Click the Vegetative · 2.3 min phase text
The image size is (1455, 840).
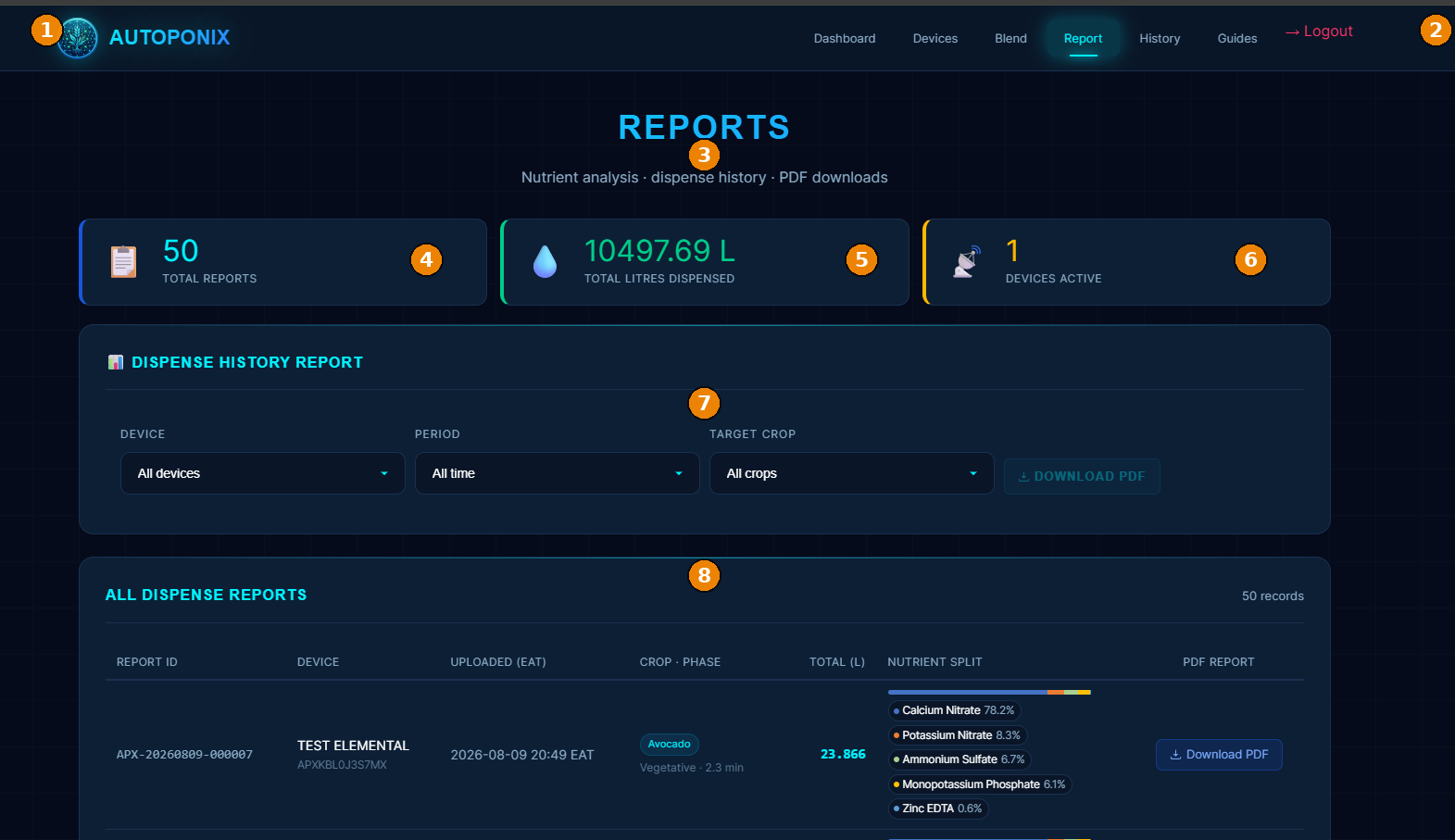click(x=692, y=768)
